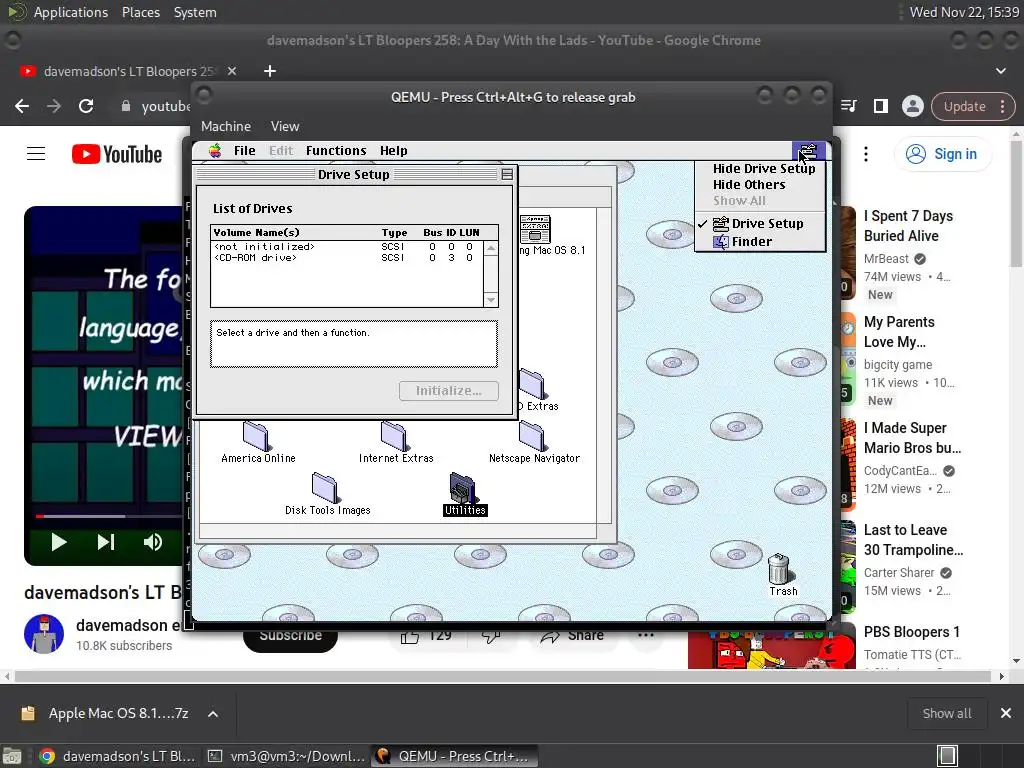This screenshot has height=768, width=1024.
Task: Open the Applications menu in top panel
Action: (x=71, y=12)
